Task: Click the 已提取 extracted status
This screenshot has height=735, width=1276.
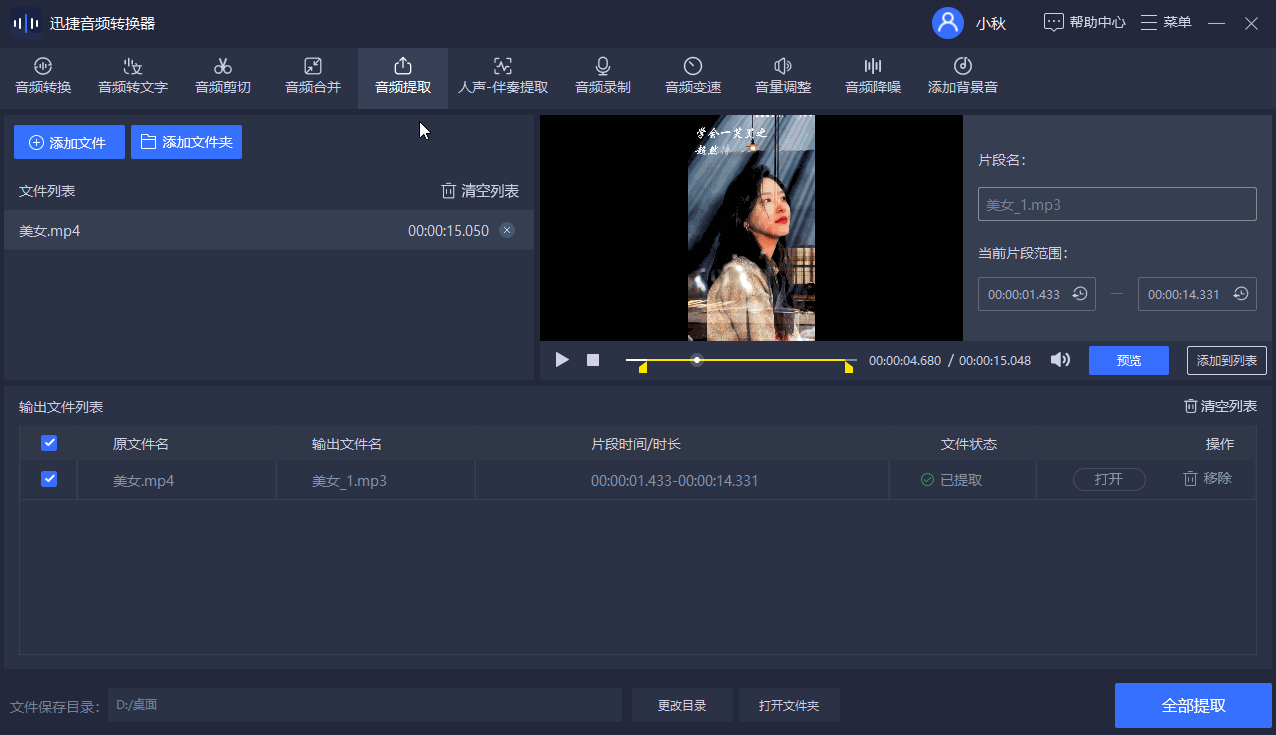Action: click(x=952, y=480)
